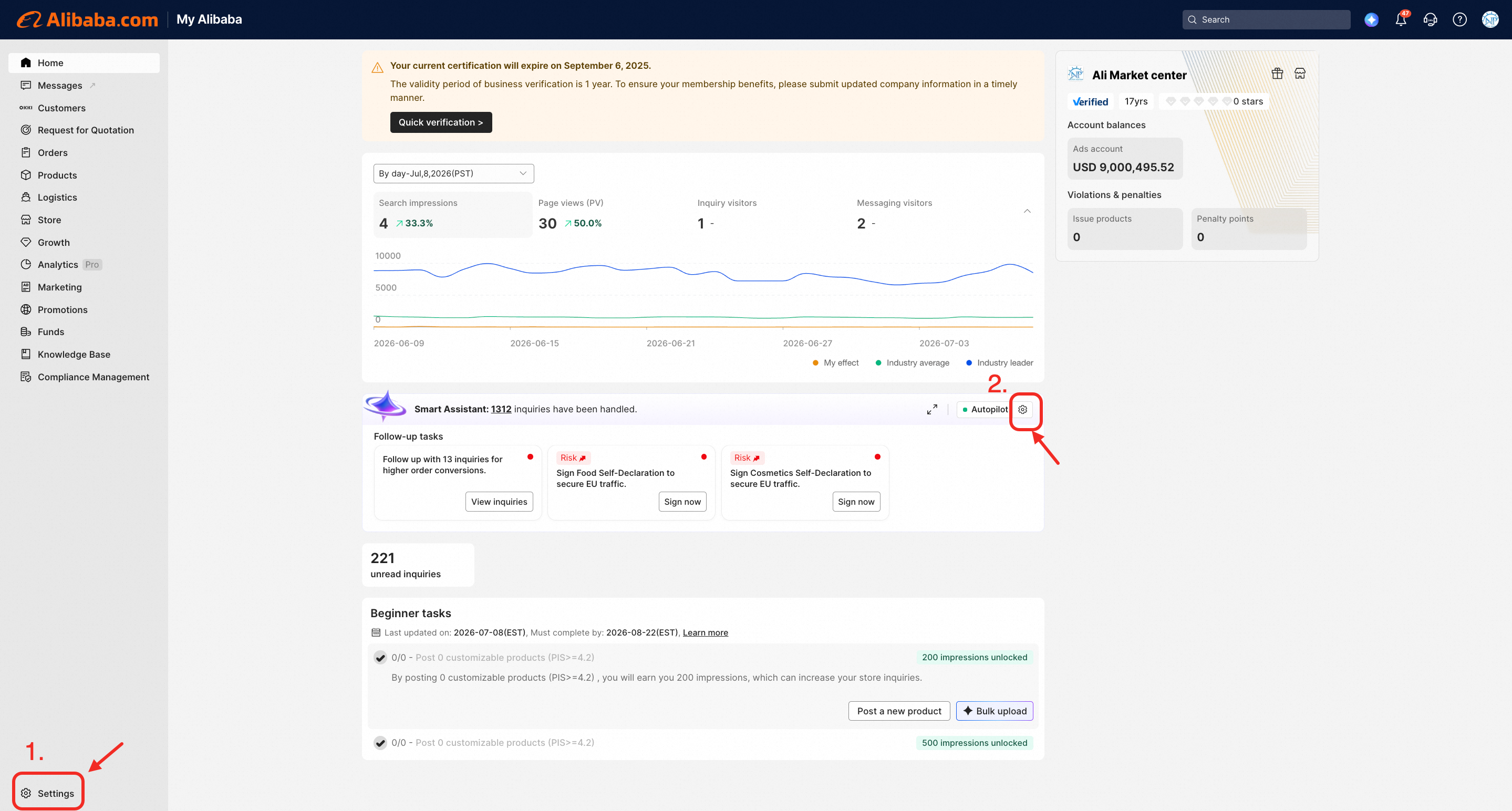Select the Search impressions metric card
This screenshot has height=811, width=1512.
click(452, 215)
